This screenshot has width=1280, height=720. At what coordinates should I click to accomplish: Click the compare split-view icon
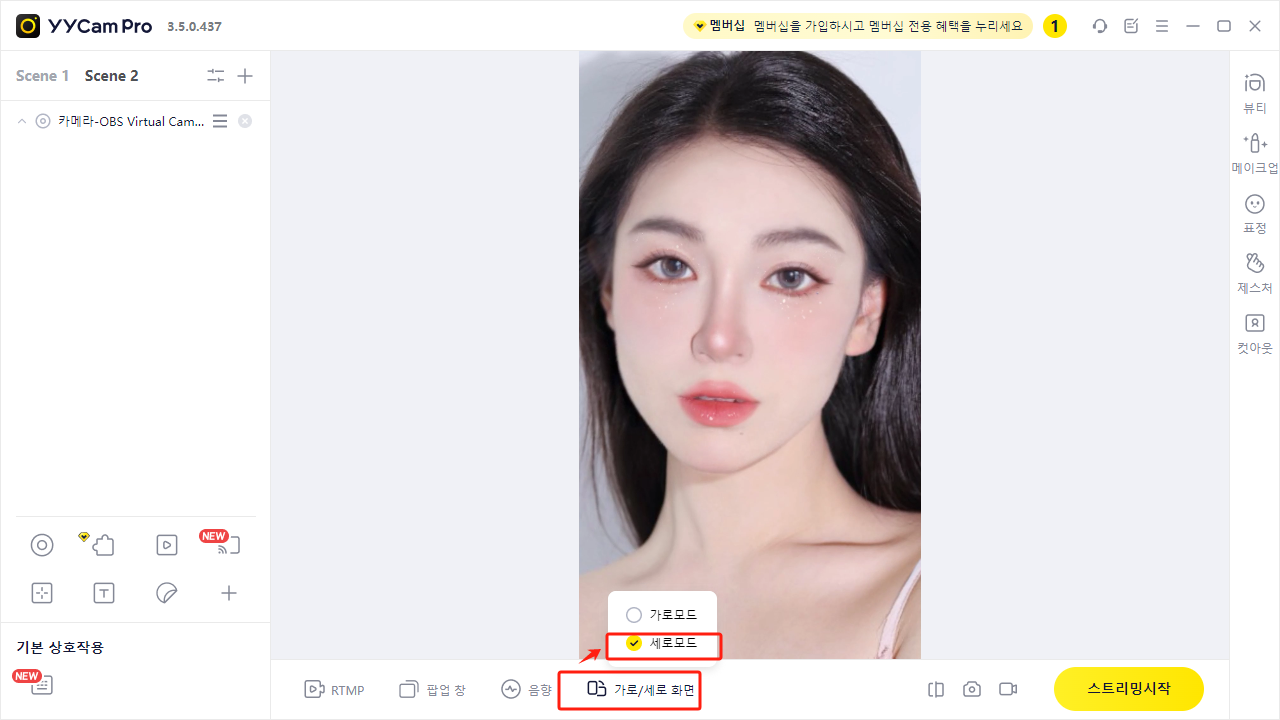pyautogui.click(x=936, y=689)
